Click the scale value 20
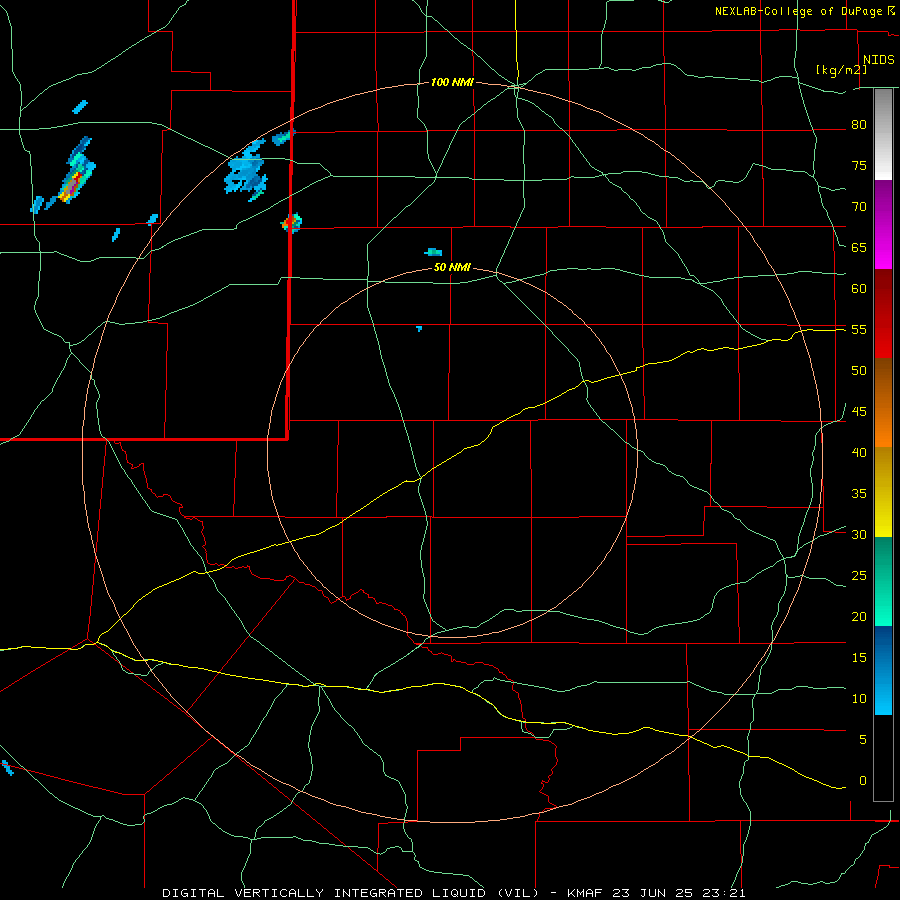 click(x=859, y=616)
